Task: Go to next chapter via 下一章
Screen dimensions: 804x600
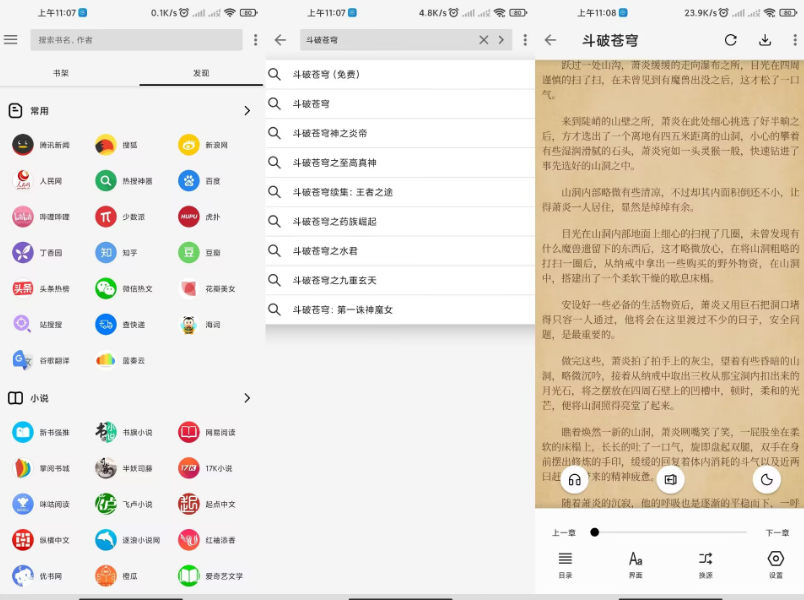Action: 776,533
